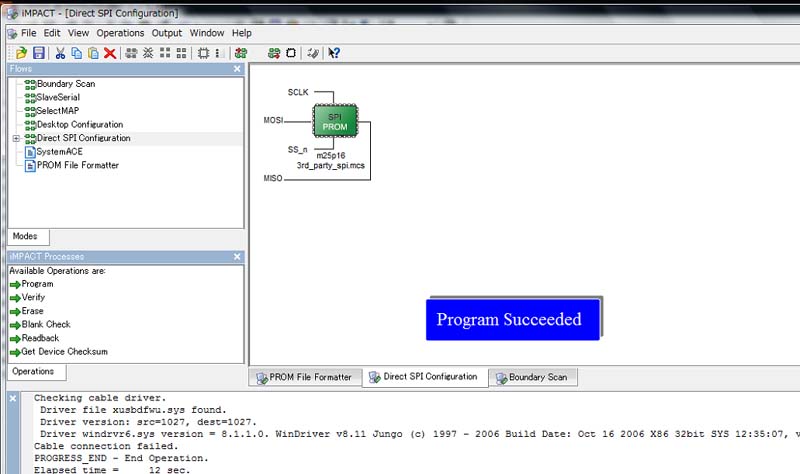Close the output log panel

pyautogui.click(x=13, y=398)
